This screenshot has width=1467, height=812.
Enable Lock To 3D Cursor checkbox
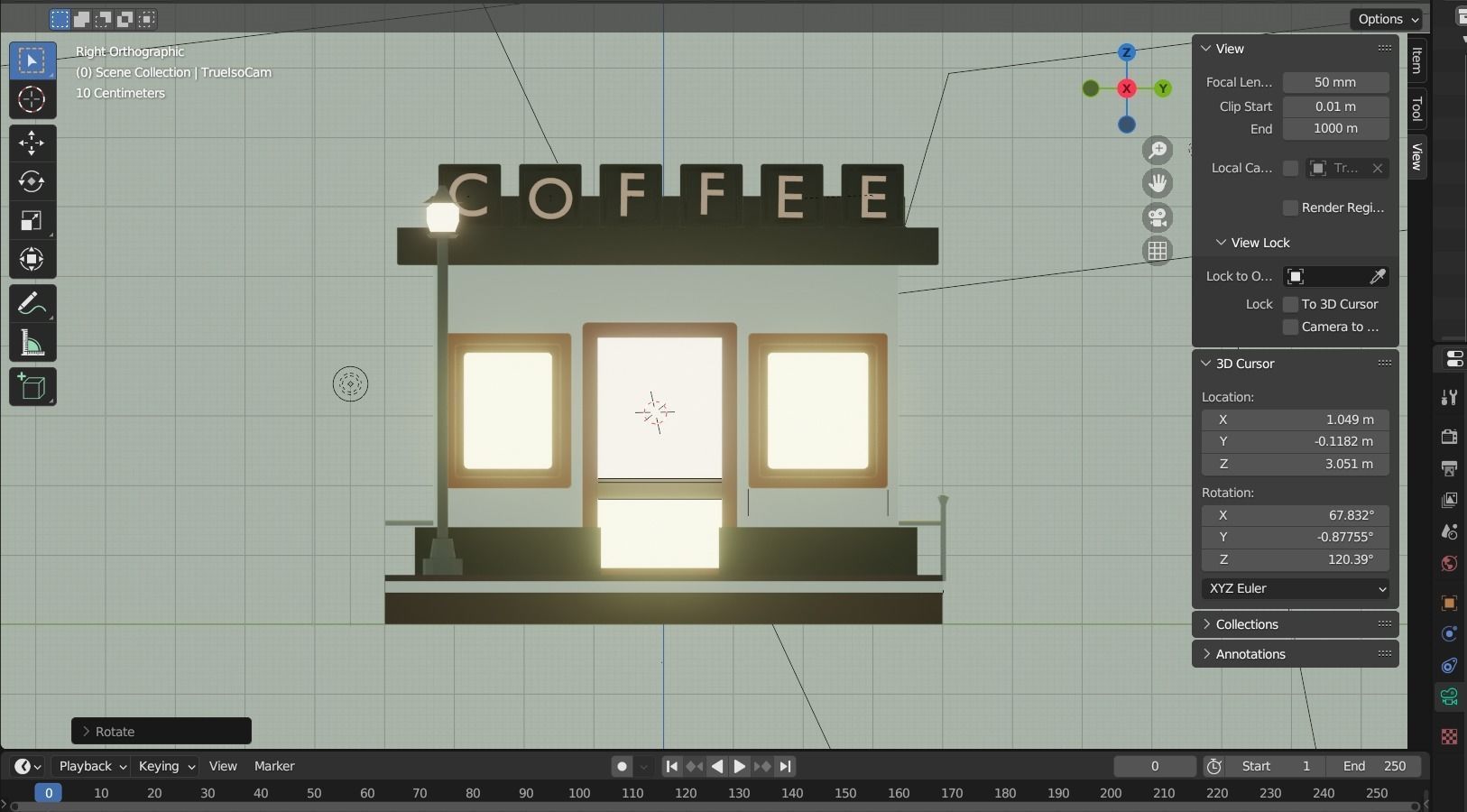click(x=1290, y=304)
